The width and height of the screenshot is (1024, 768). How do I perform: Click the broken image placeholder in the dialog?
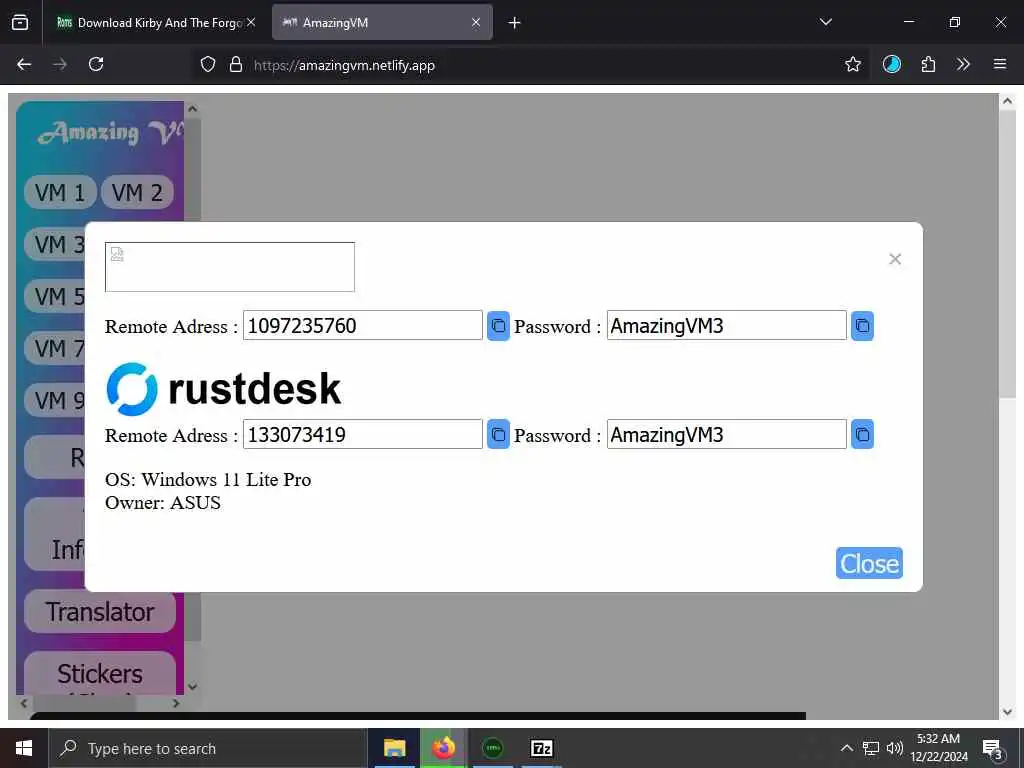click(230, 266)
